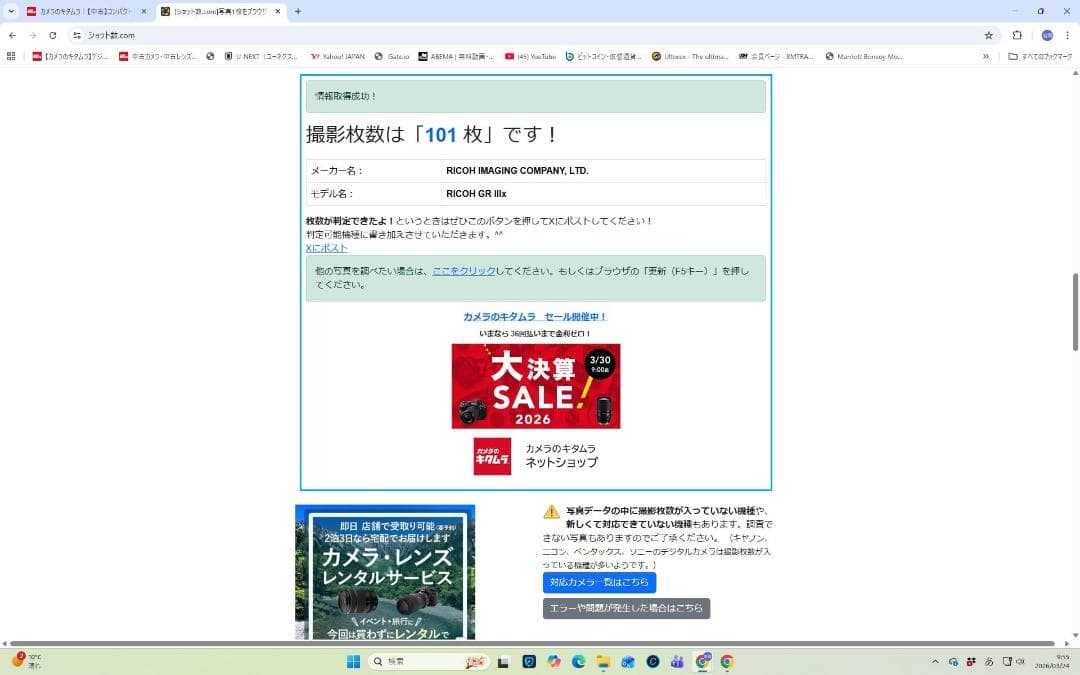Open the 【カメラのキタムラ】デジ bookmark
1080x675 pixels.
(70, 56)
